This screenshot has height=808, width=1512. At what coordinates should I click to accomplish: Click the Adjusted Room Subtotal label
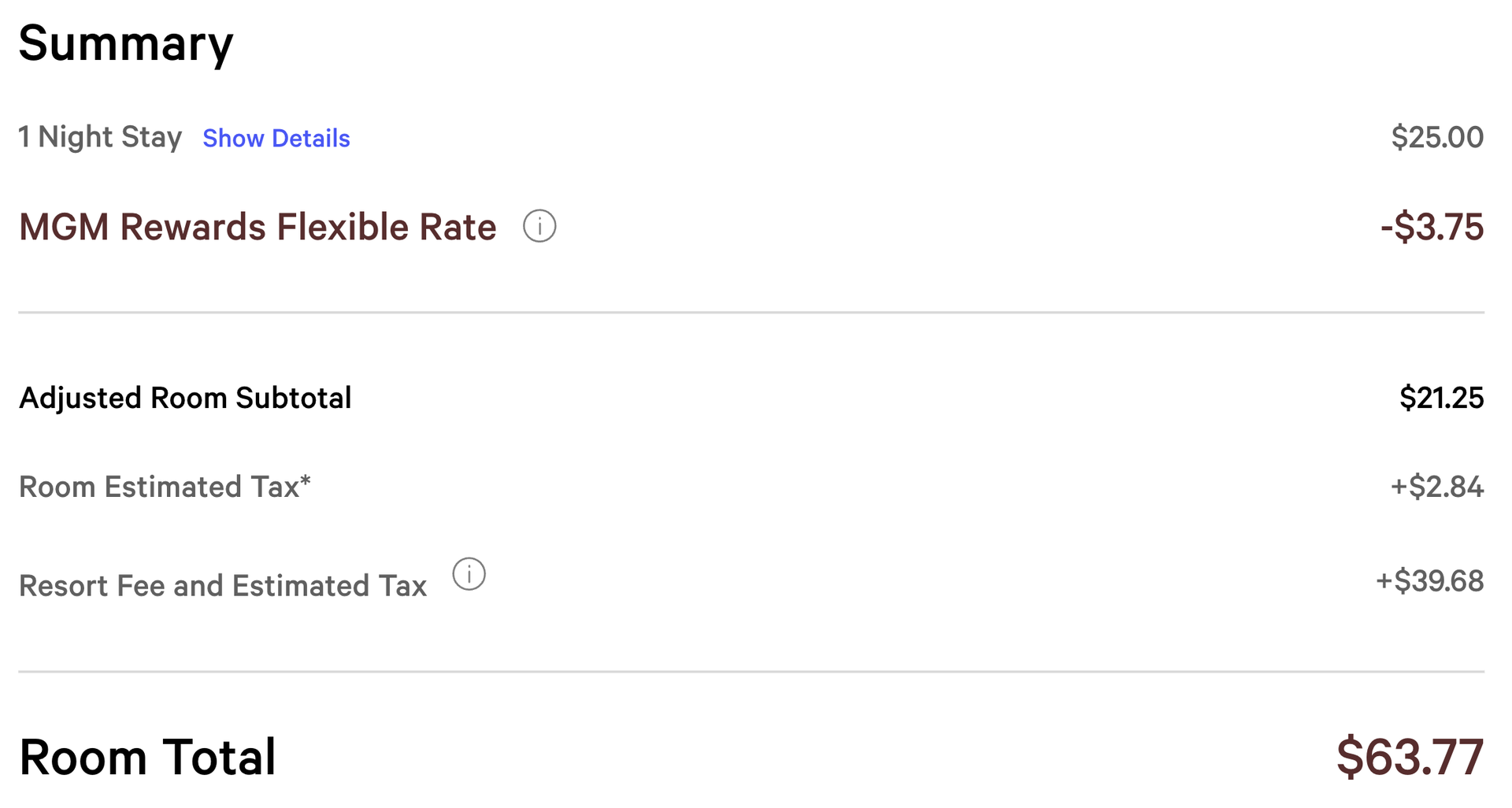(x=185, y=398)
